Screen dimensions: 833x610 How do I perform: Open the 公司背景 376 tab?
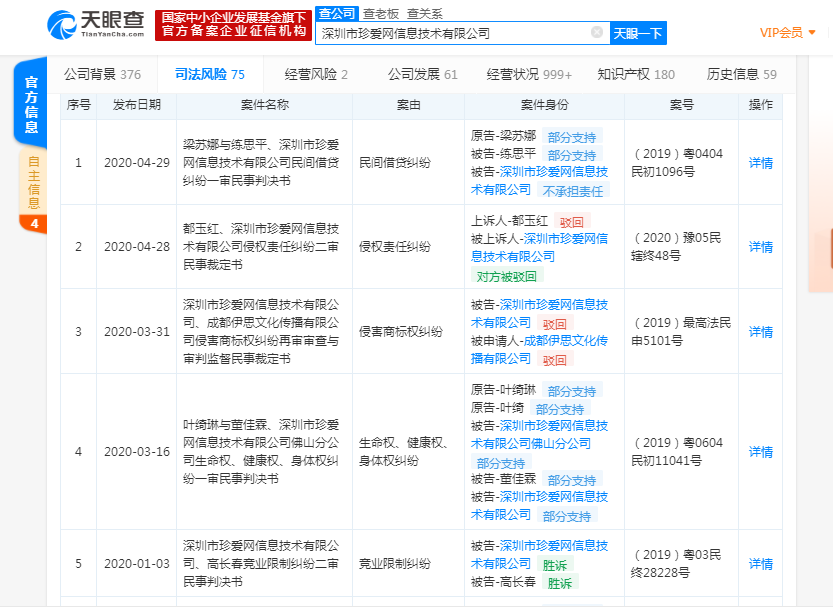tap(103, 74)
